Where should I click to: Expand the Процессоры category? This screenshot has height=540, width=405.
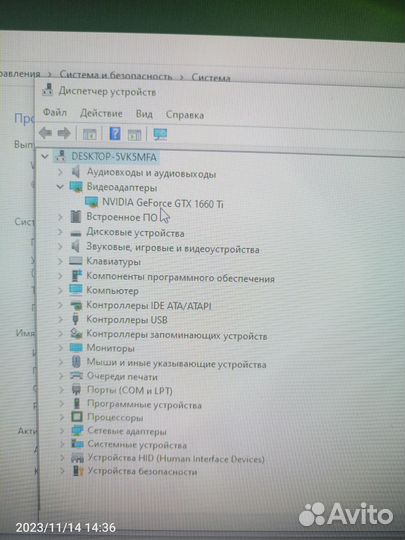coord(62,418)
